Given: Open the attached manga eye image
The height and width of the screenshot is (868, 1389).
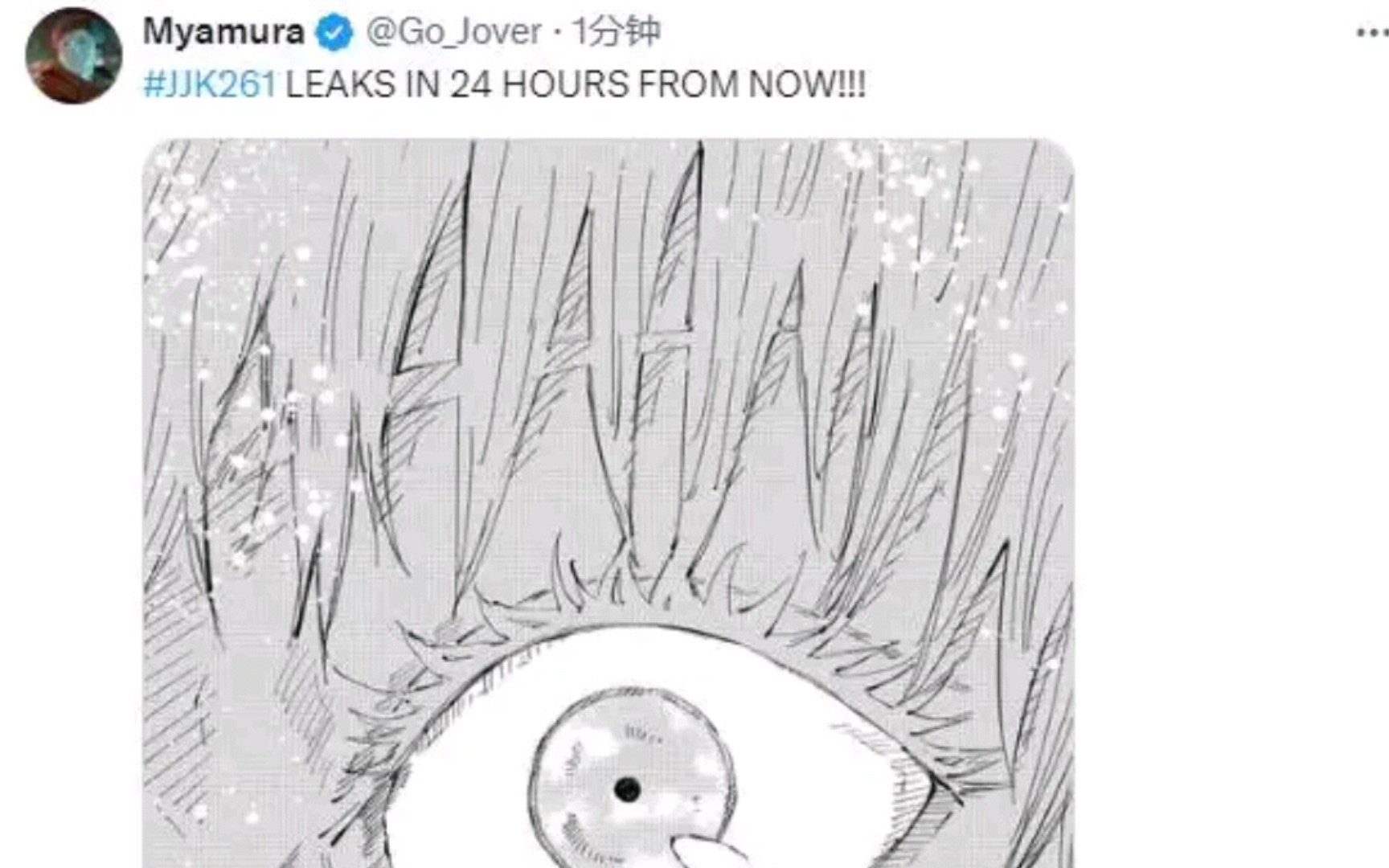Looking at the screenshot, I should point(608,503).
